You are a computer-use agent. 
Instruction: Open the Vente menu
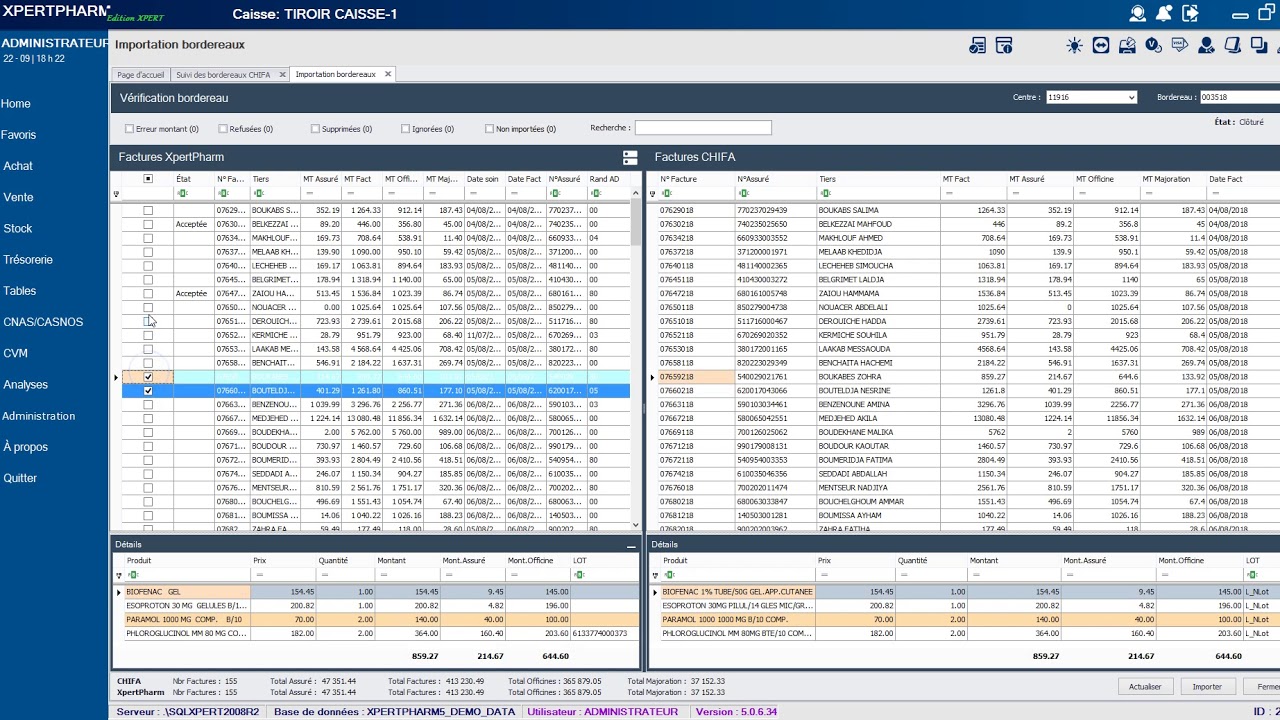click(18, 198)
